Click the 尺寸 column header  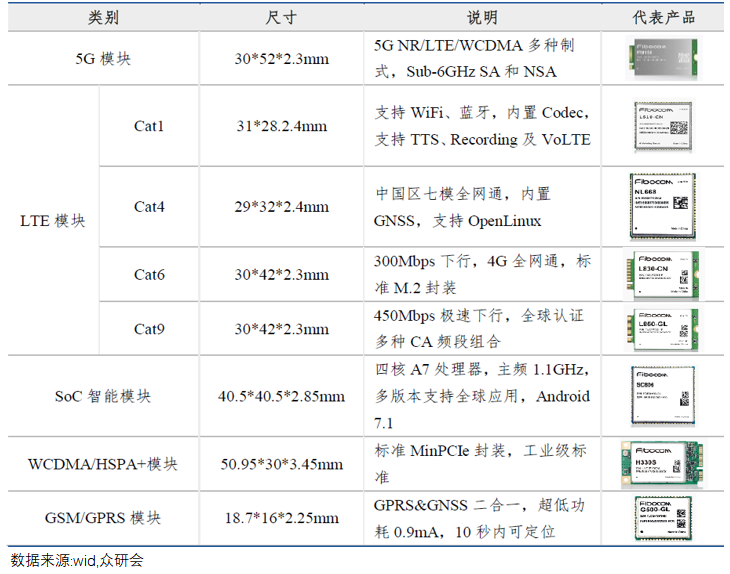(x=281, y=18)
